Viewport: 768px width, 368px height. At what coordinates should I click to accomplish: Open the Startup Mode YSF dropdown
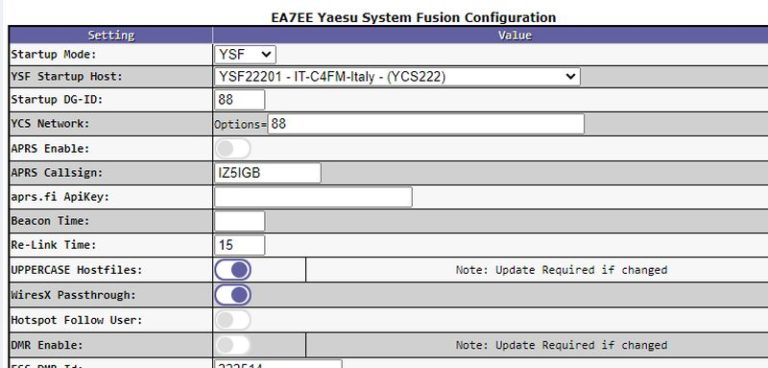pyautogui.click(x=245, y=54)
